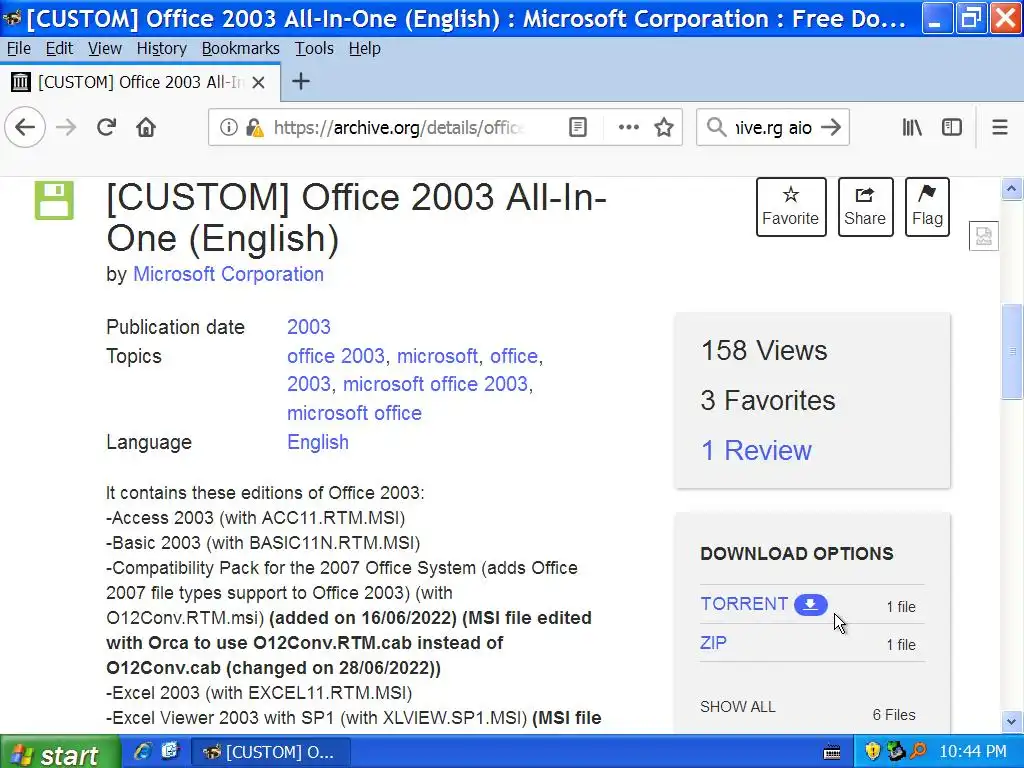Click the taskbar [CUSTOM] O... window button
The image size is (1024, 768).
(270, 752)
